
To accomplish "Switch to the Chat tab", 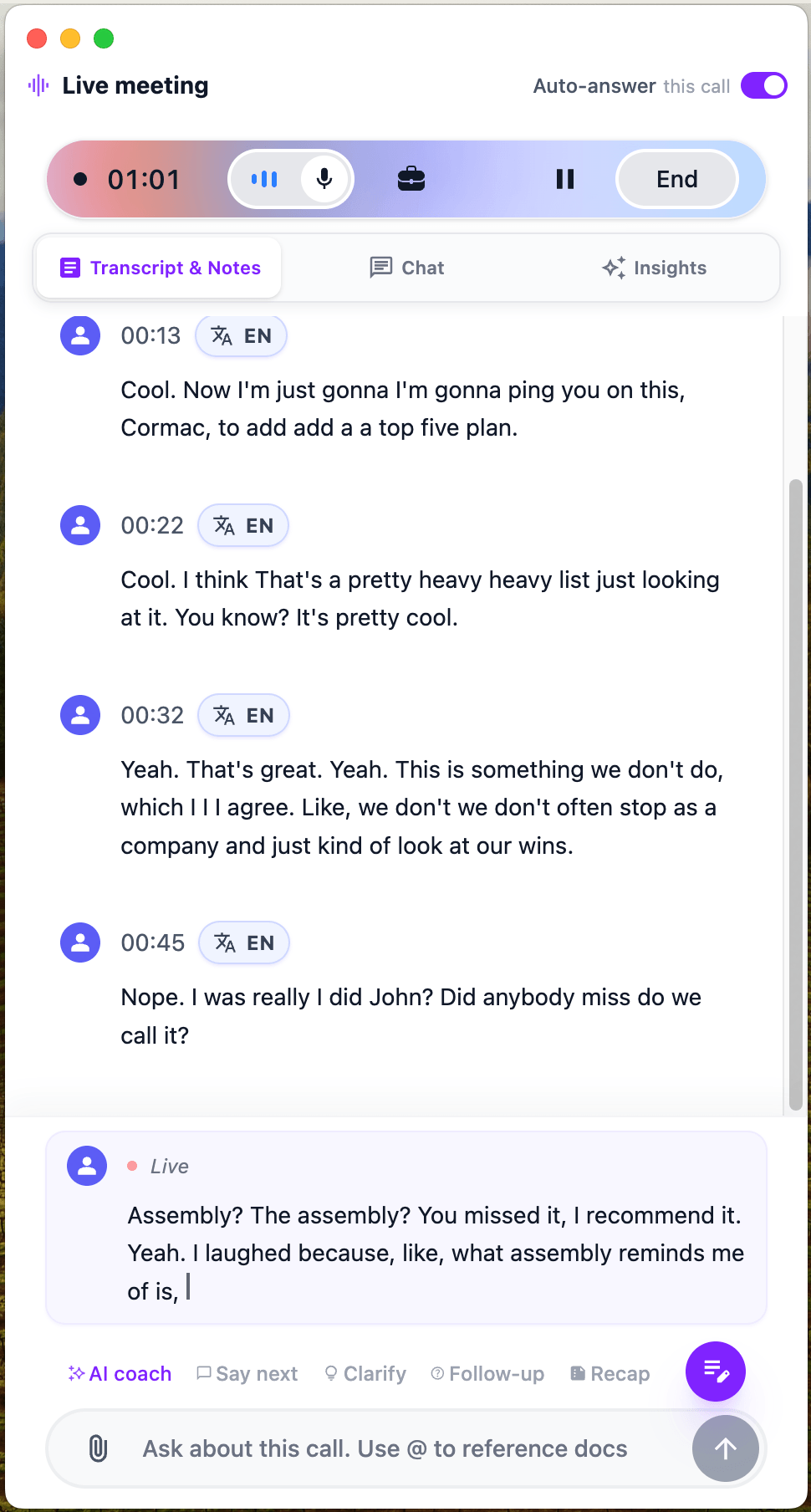I will [407, 268].
